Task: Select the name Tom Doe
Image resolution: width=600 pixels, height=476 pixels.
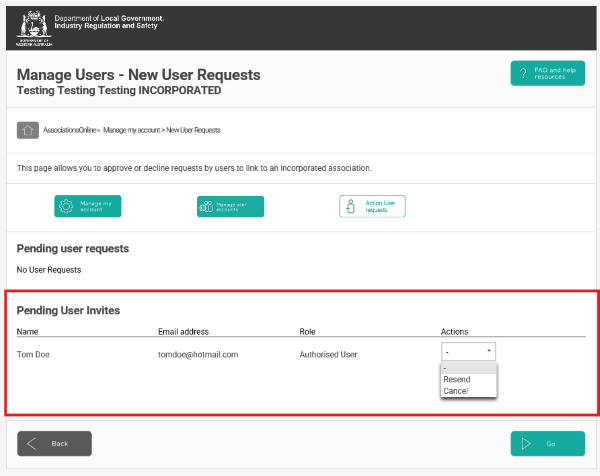Action: pyautogui.click(x=33, y=355)
